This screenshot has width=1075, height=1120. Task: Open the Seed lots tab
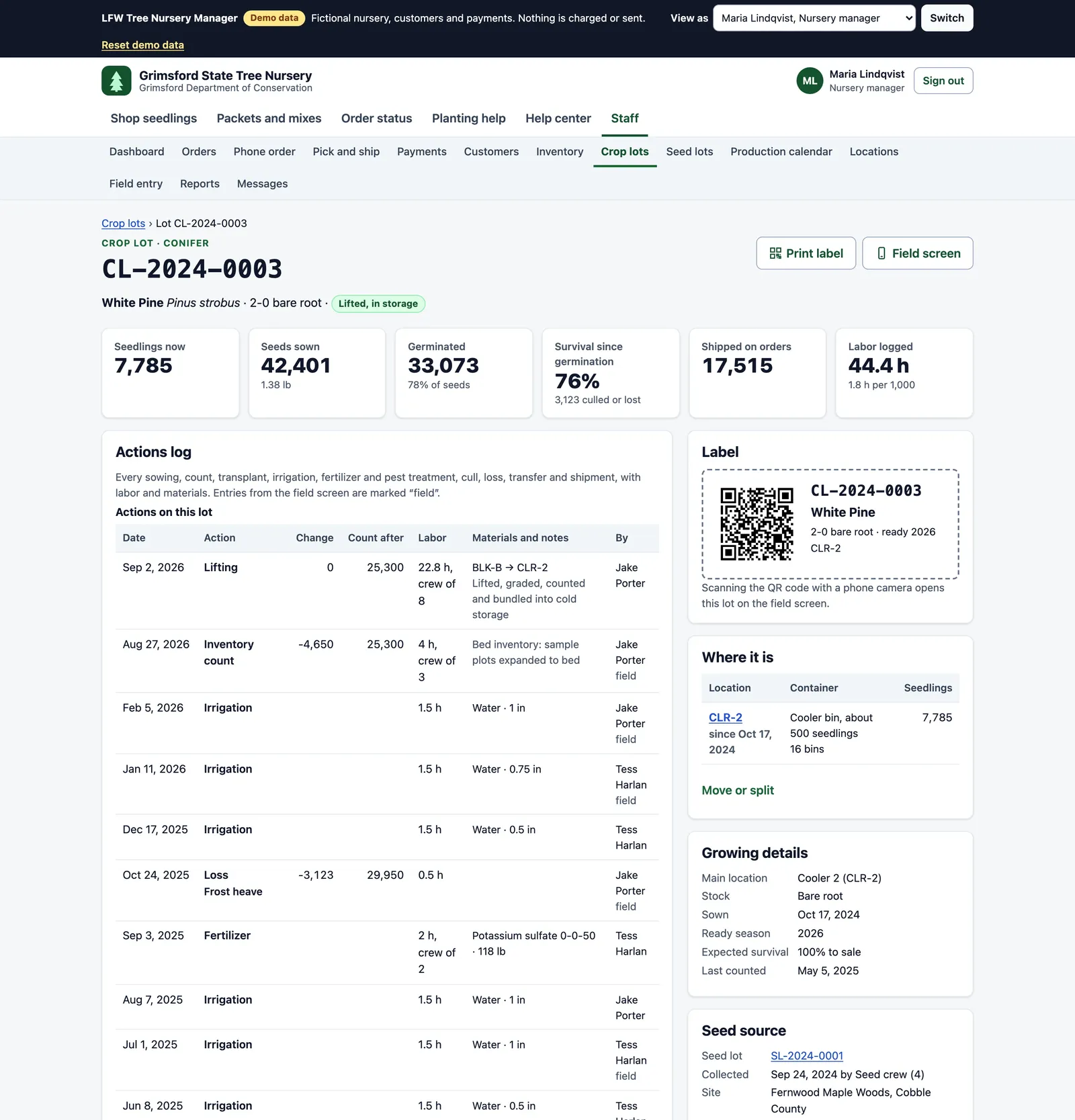click(x=689, y=152)
